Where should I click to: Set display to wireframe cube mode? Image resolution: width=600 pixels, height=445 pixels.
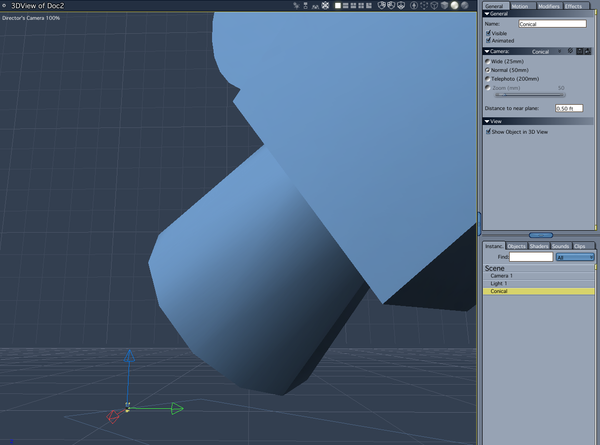coord(434,5)
